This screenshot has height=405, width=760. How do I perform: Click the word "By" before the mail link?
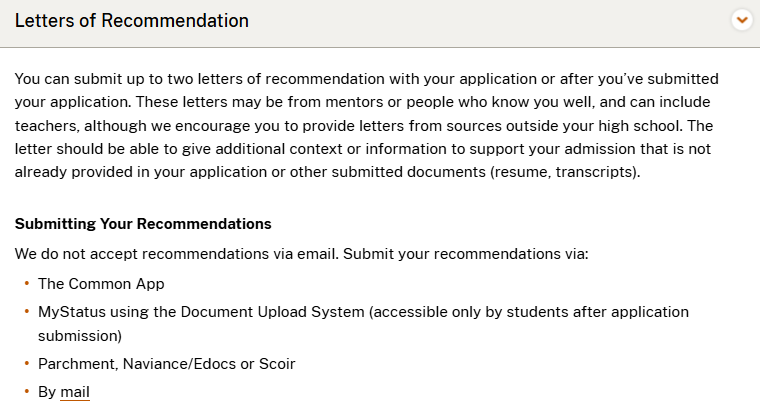[x=47, y=392]
